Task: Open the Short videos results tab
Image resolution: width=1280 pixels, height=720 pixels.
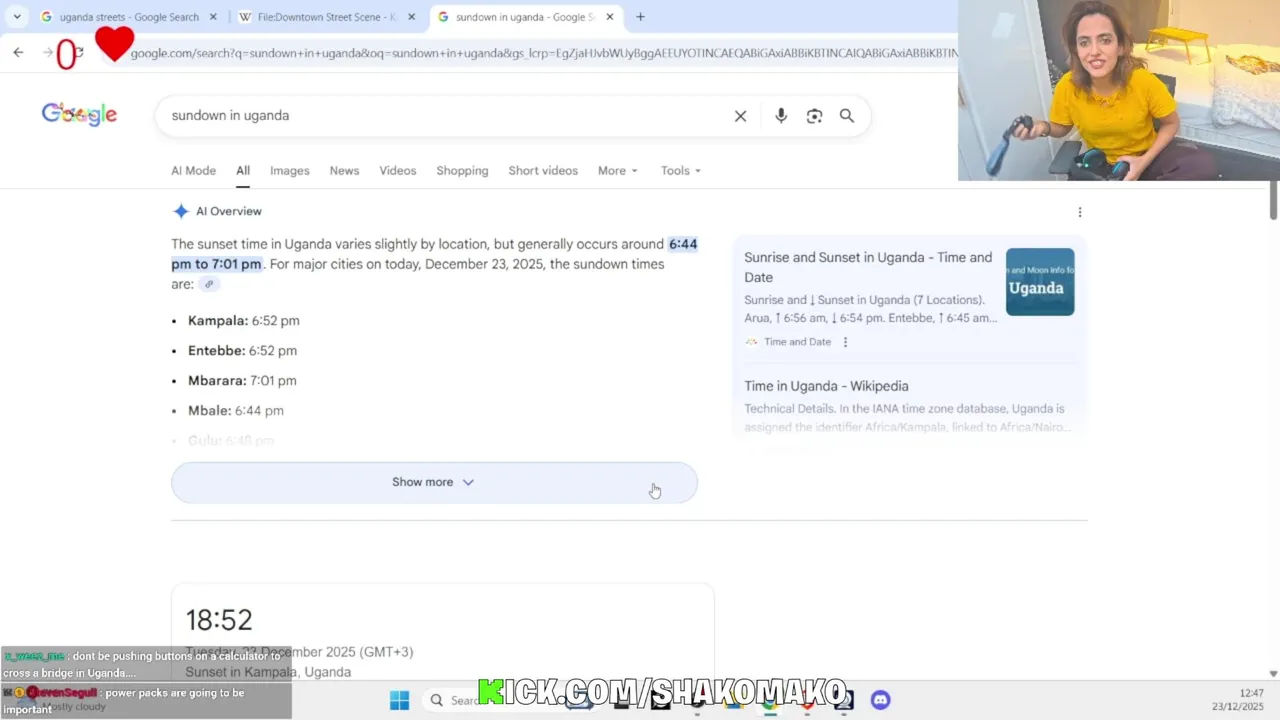Action: 543,171
